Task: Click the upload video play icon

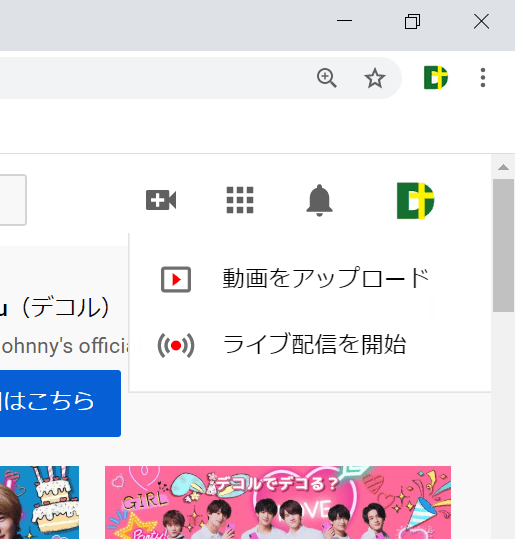Action: click(176, 279)
